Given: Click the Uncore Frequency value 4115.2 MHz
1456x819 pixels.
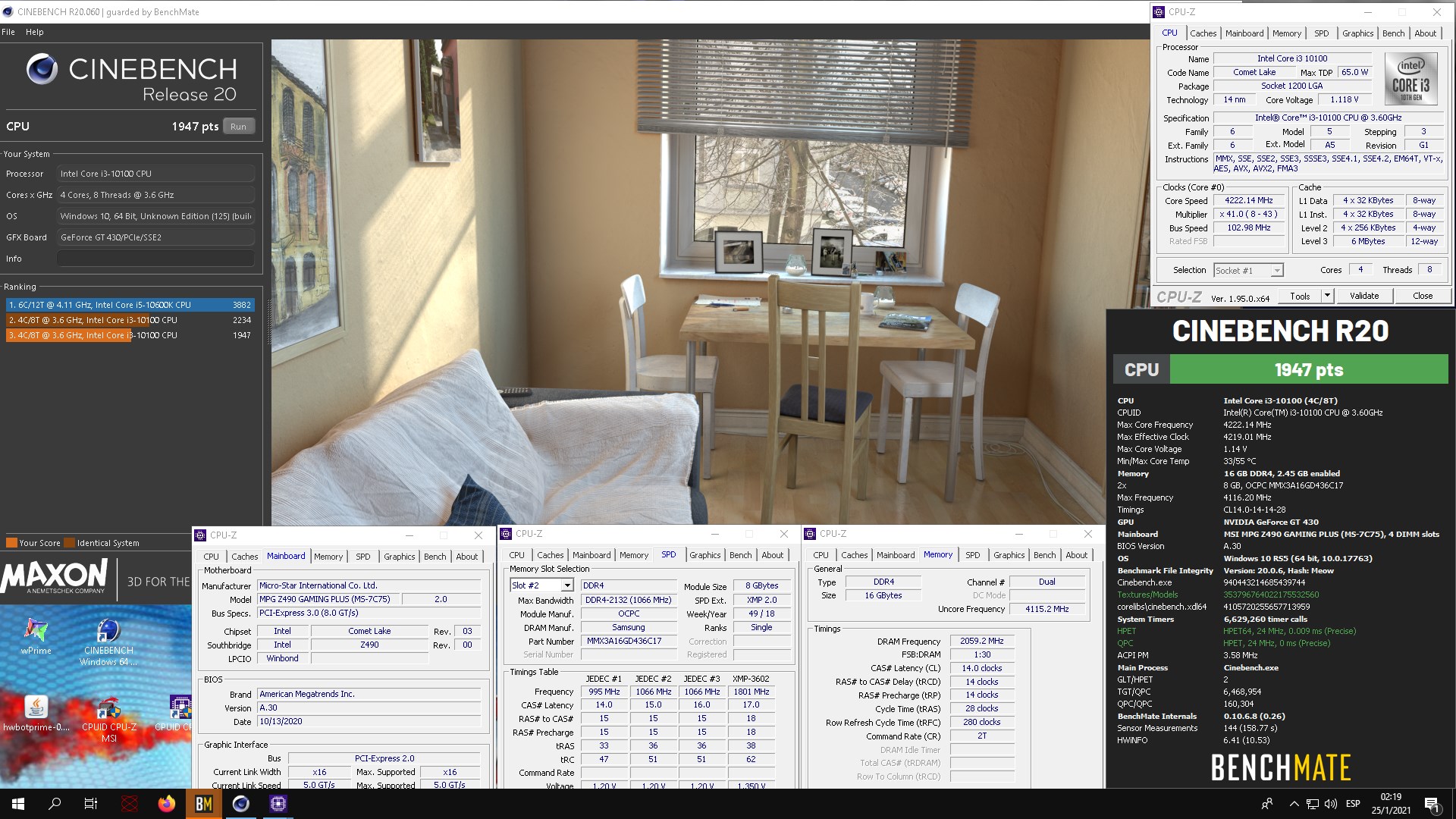Looking at the screenshot, I should point(1046,610).
